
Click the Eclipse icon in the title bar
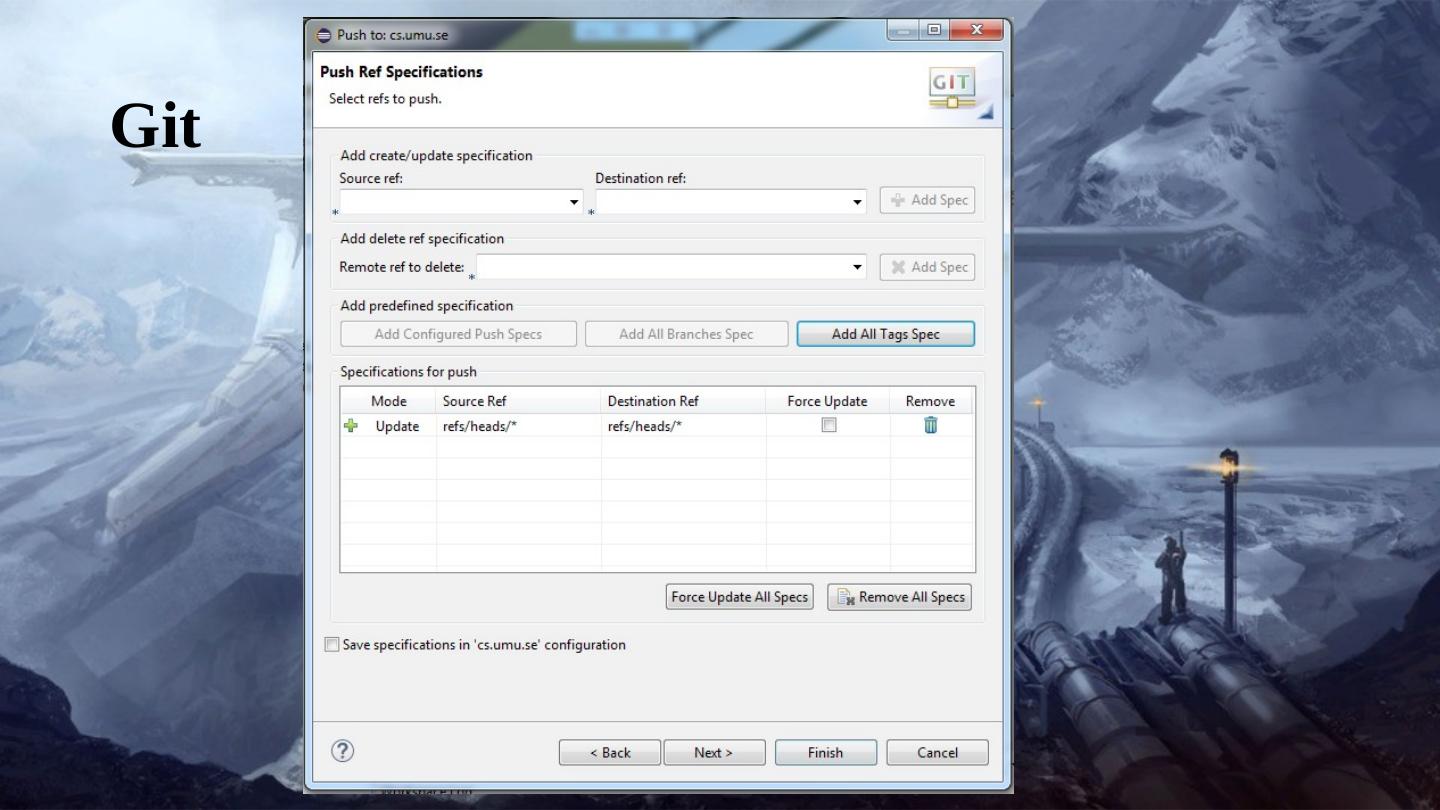(x=324, y=35)
